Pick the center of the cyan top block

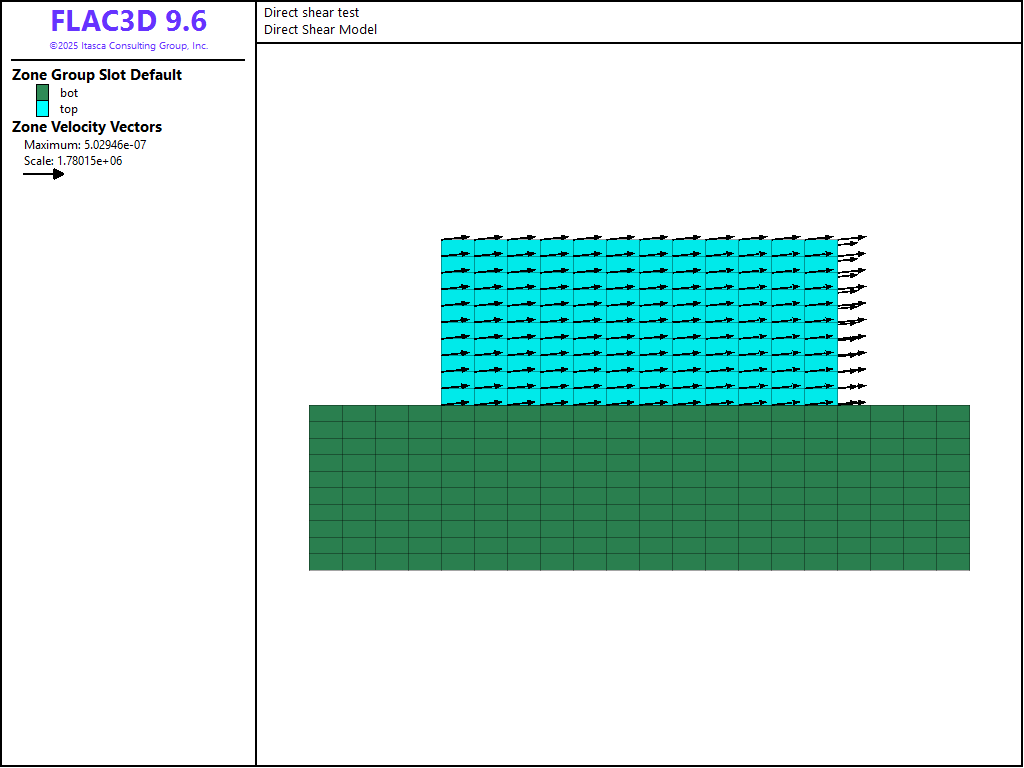(x=639, y=321)
